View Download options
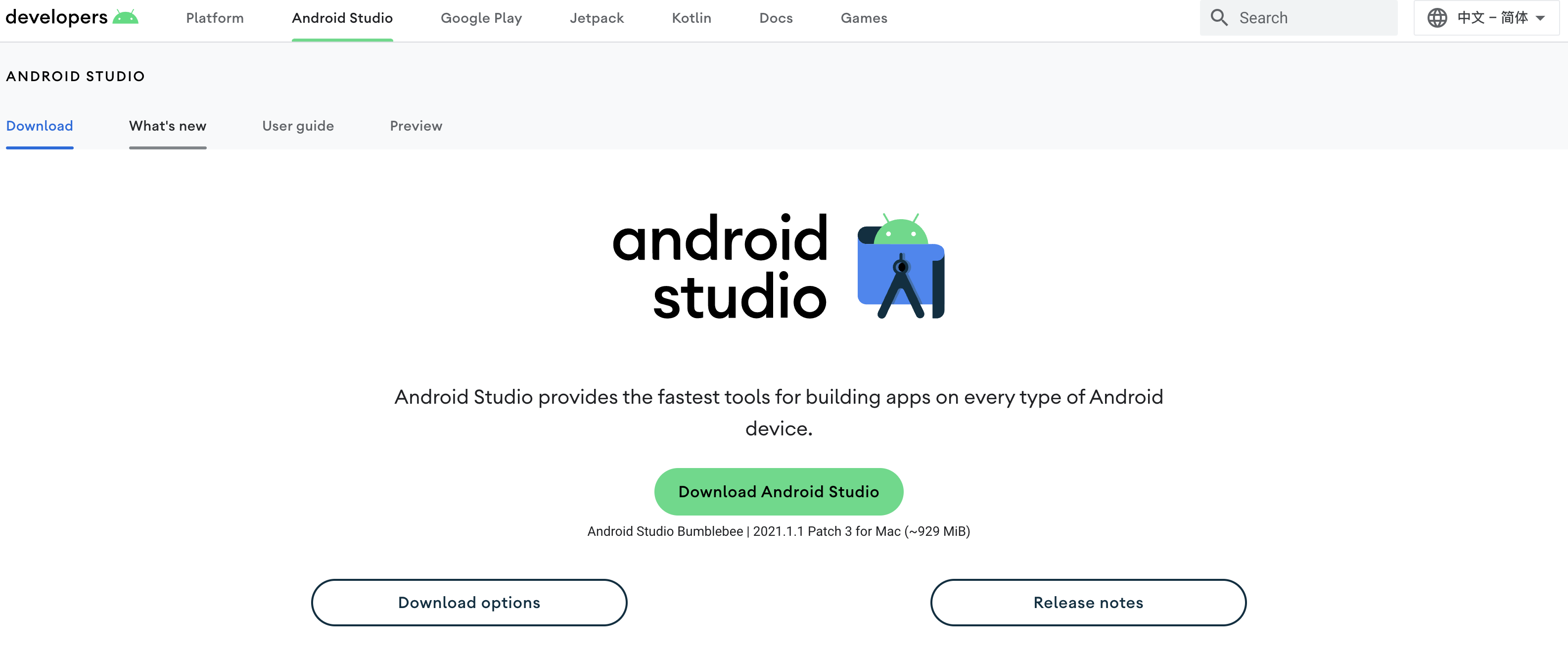This screenshot has height=659, width=1568. pos(469,603)
